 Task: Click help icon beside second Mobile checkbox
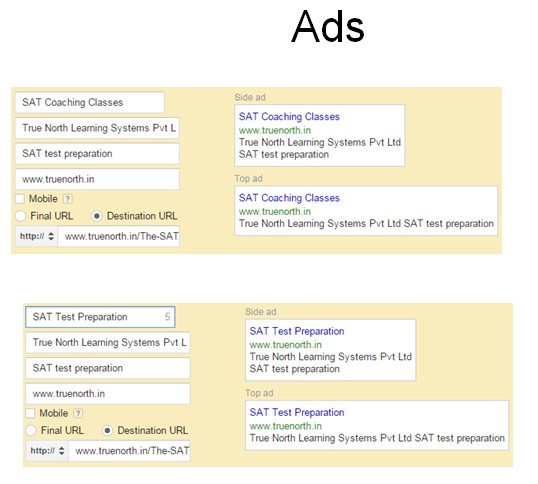point(78,413)
